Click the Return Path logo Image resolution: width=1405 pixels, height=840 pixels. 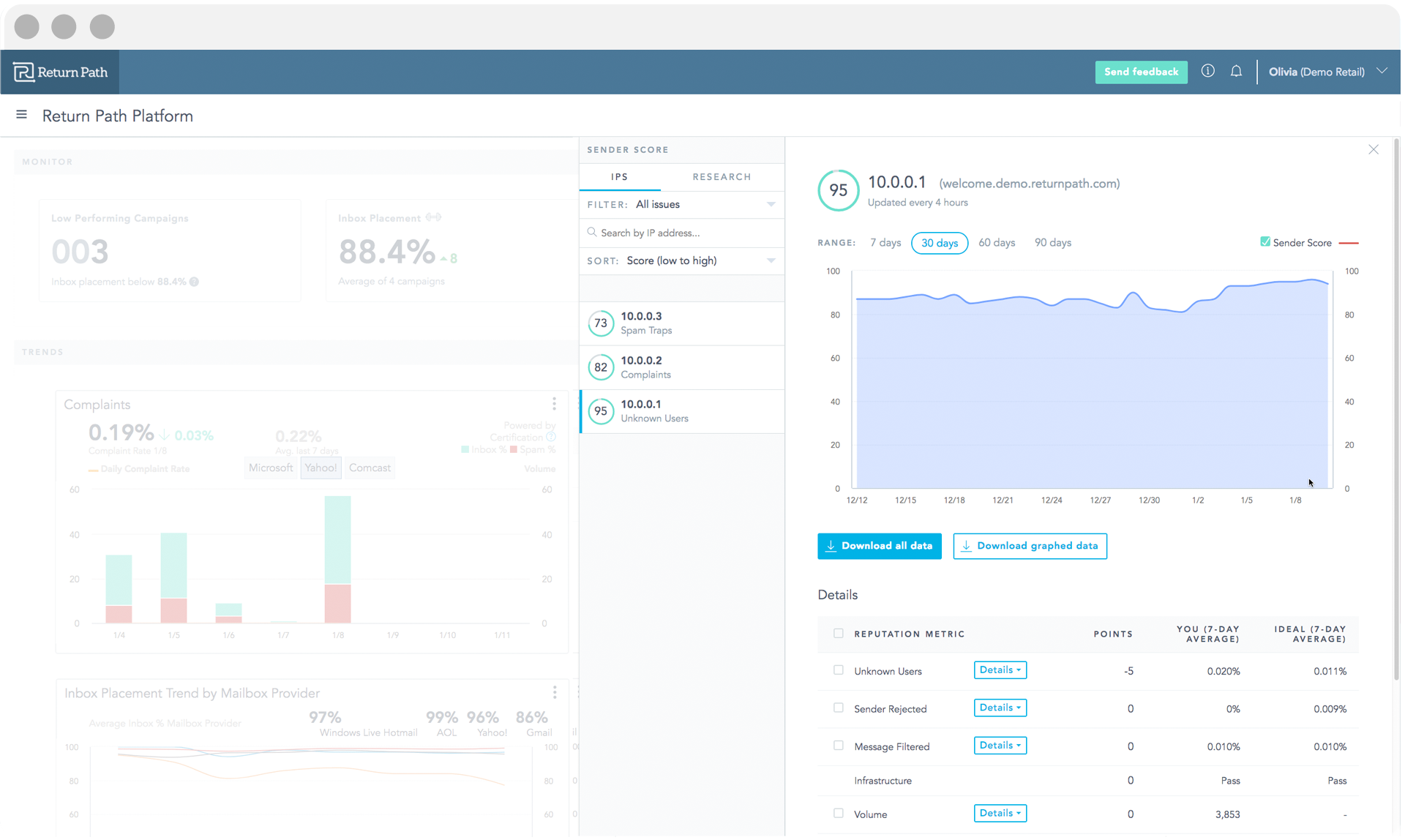click(x=60, y=72)
